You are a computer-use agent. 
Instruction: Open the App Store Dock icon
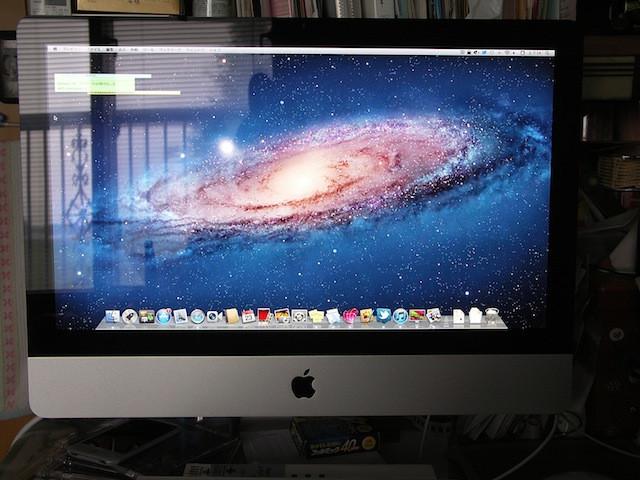click(163, 316)
